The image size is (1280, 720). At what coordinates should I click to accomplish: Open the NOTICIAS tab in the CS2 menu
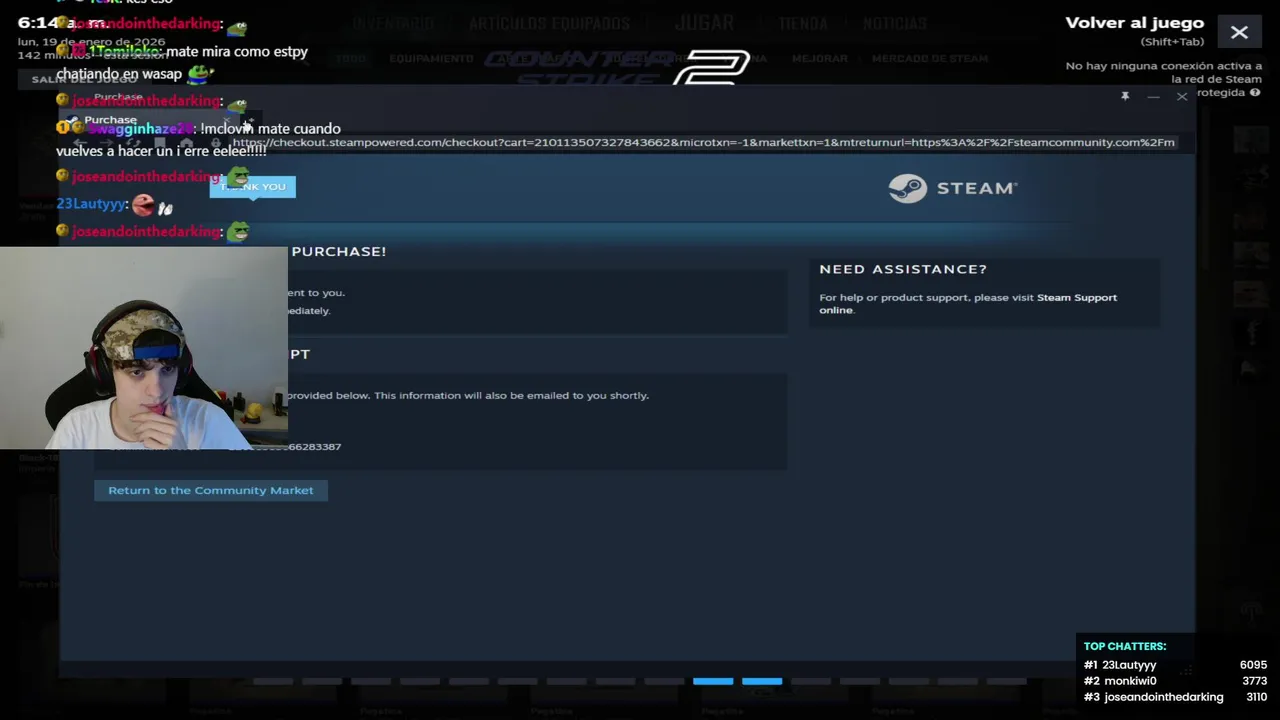[x=895, y=23]
